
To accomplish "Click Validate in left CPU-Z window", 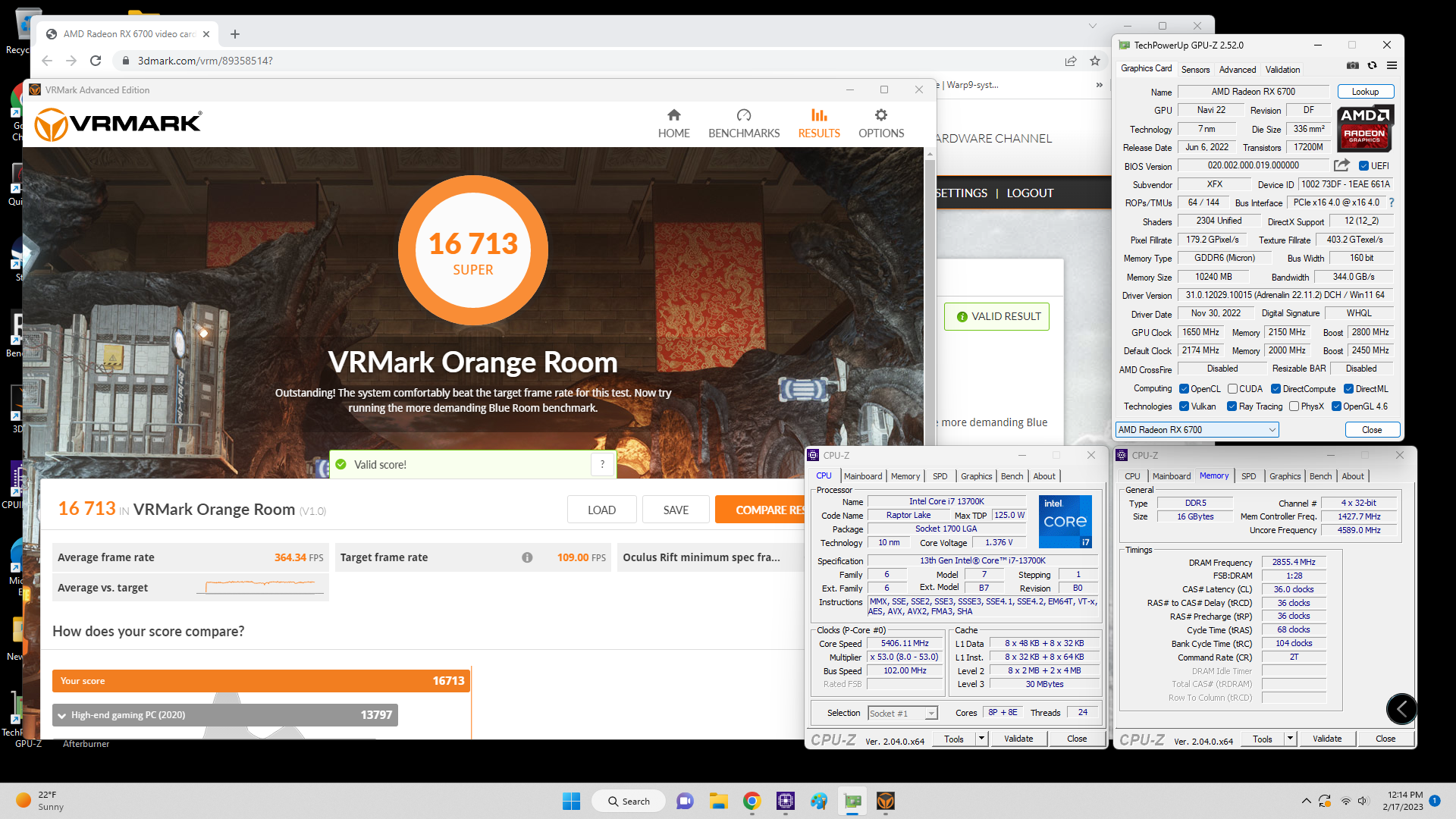I will (x=1018, y=739).
